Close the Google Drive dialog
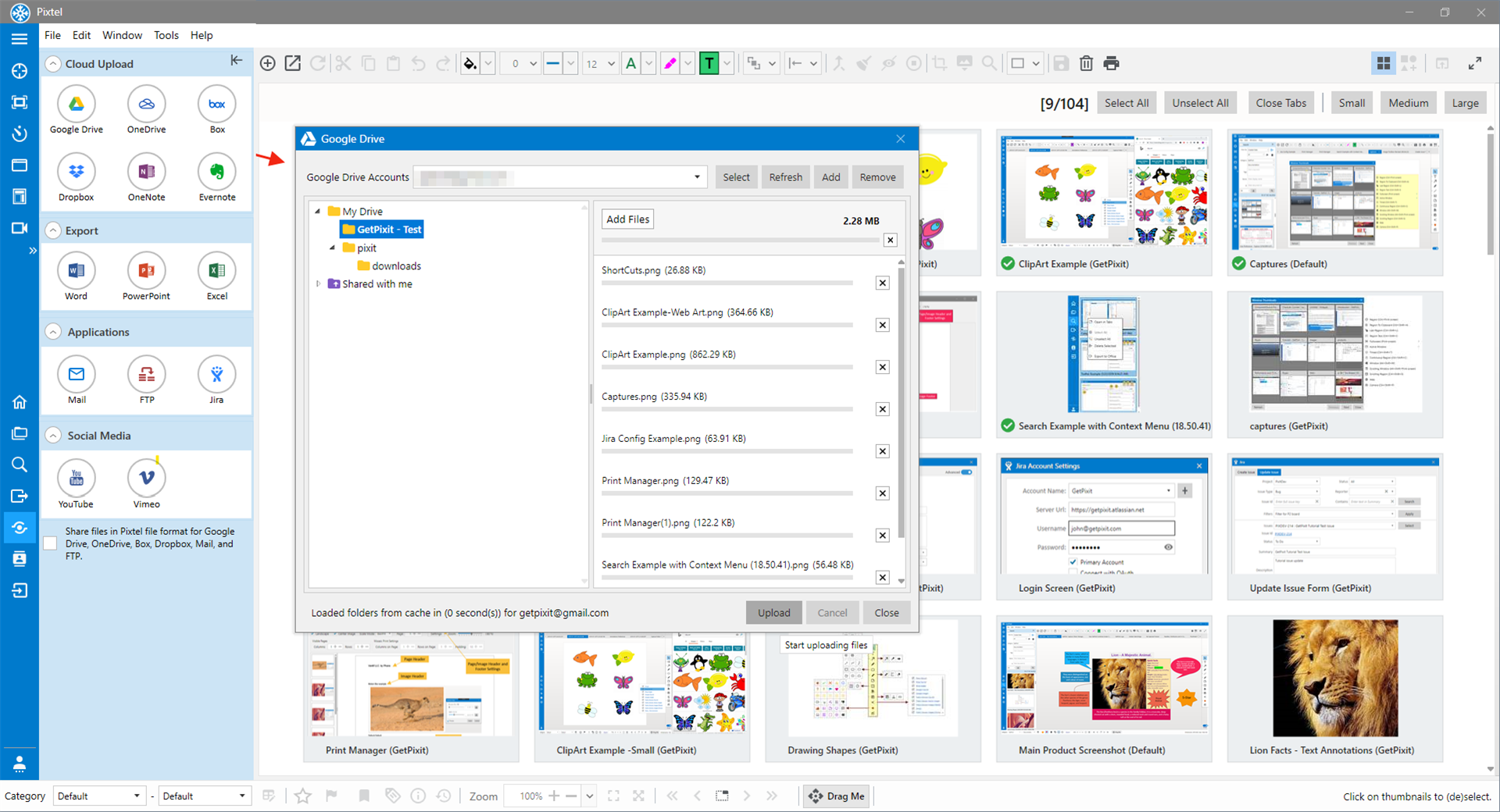The image size is (1500, 812). 901,139
